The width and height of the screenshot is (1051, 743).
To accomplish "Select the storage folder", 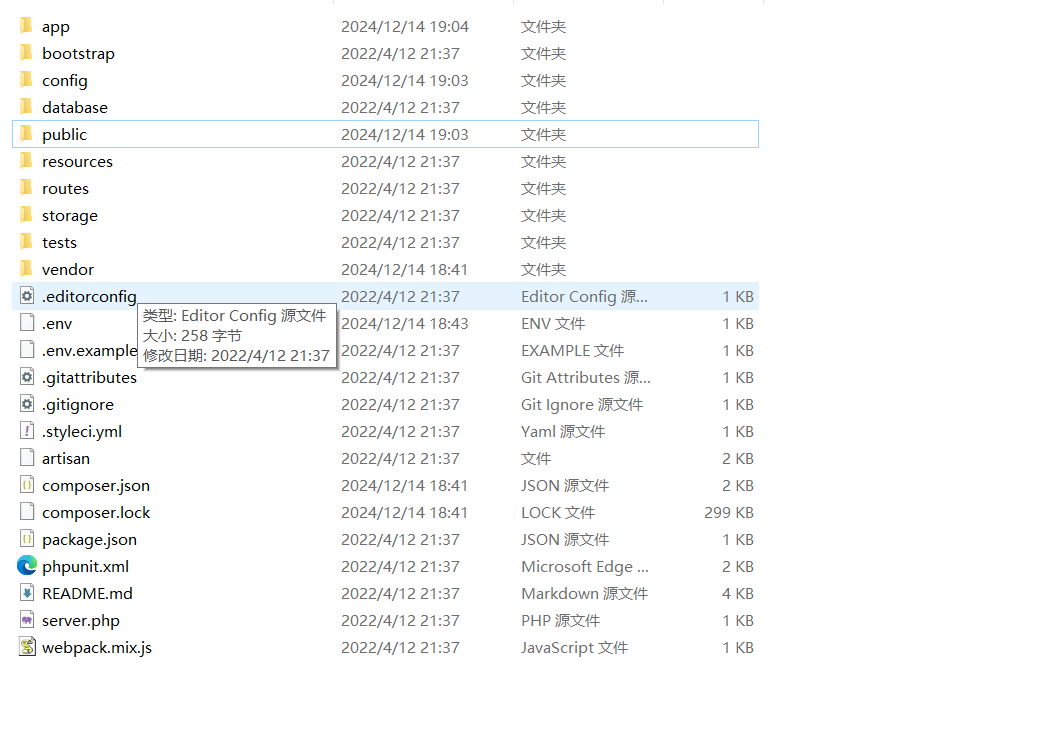I will tap(69, 215).
